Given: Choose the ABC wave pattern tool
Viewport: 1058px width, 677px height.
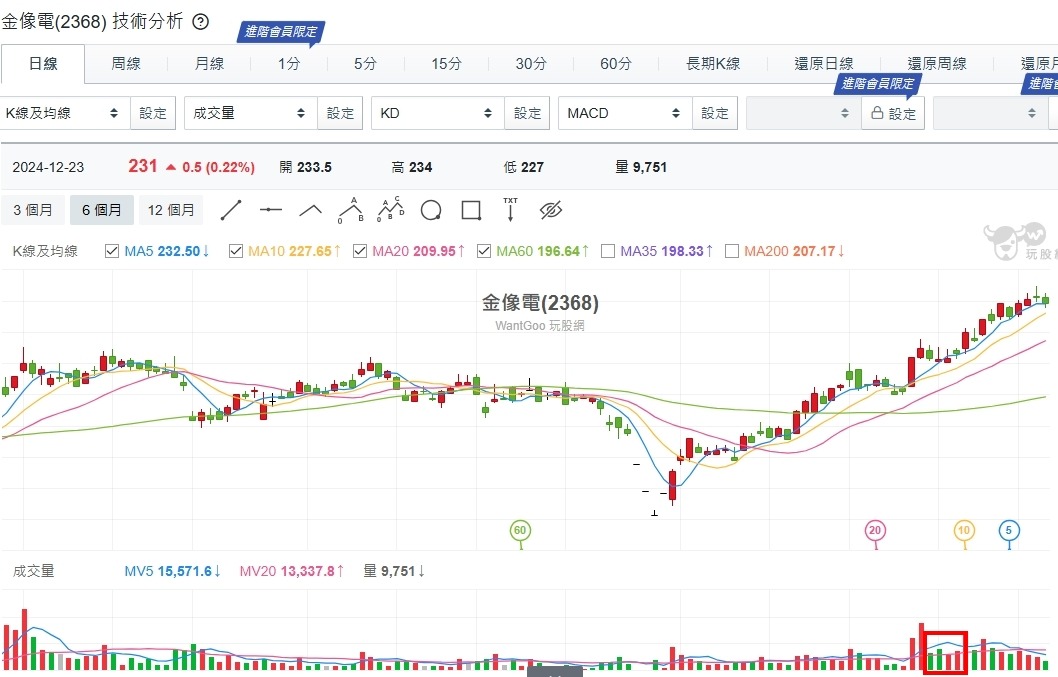Looking at the screenshot, I should 350,209.
